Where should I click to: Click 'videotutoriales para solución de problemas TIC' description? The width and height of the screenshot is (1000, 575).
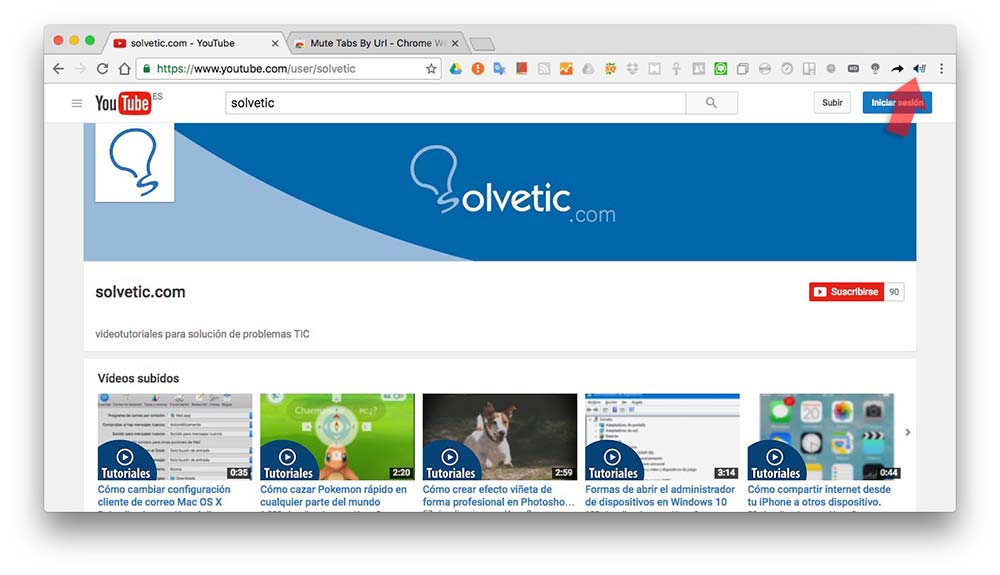click(x=202, y=334)
